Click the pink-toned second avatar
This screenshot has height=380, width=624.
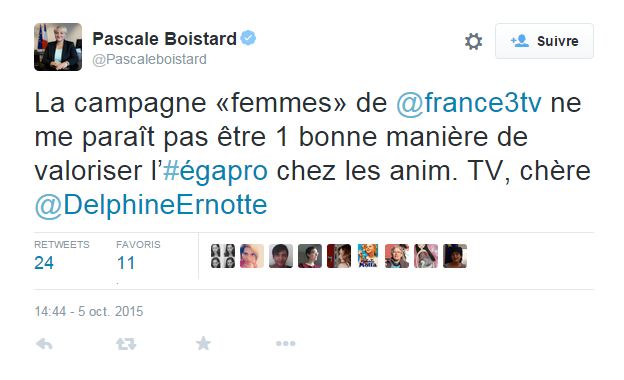[252, 256]
